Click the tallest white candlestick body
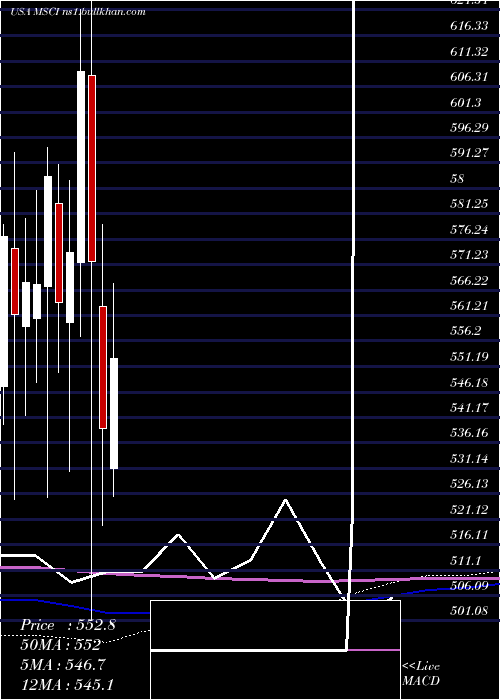Image resolution: width=500 pixels, height=700 pixels. tap(81, 167)
